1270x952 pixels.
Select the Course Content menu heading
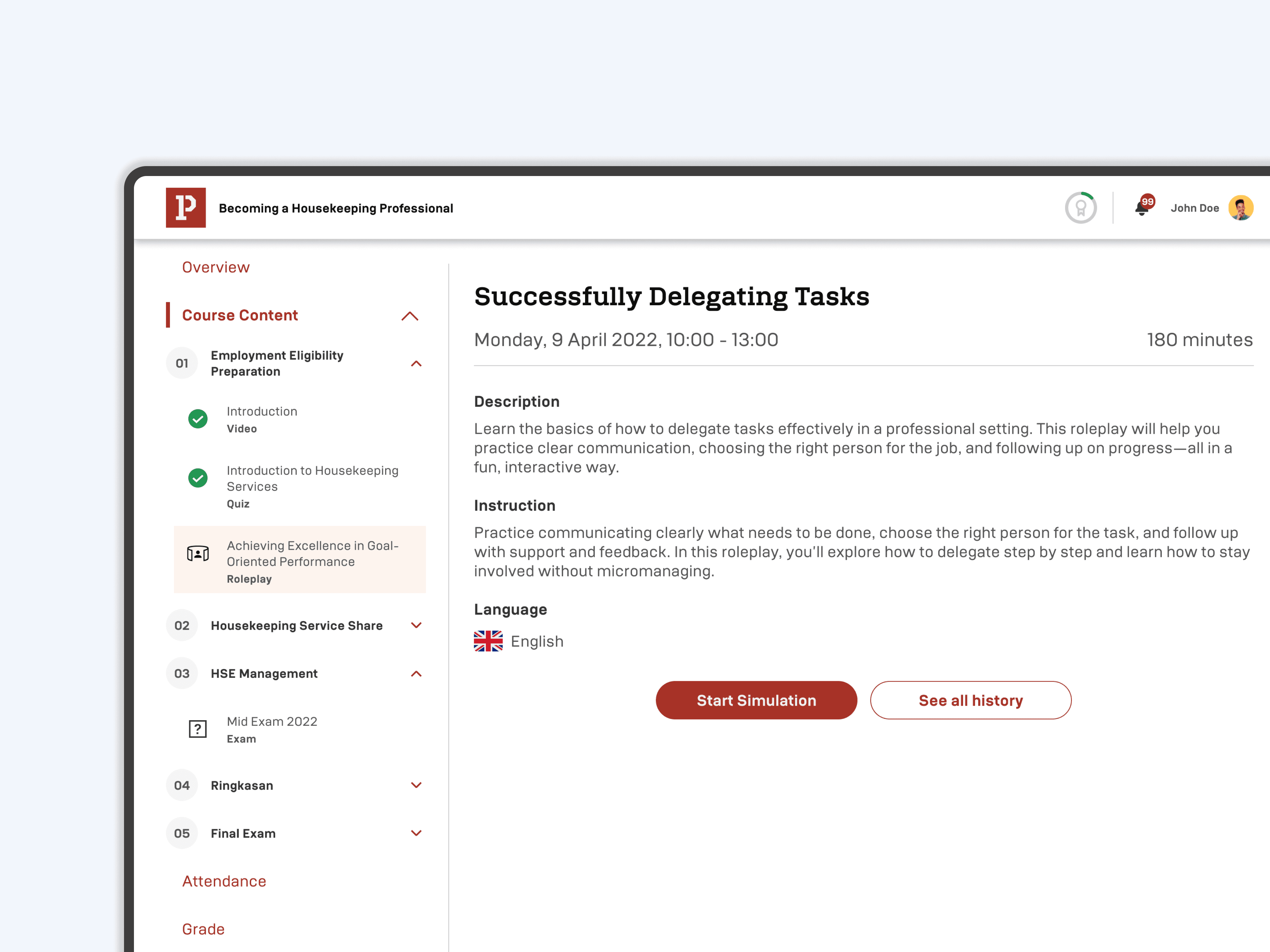point(240,315)
